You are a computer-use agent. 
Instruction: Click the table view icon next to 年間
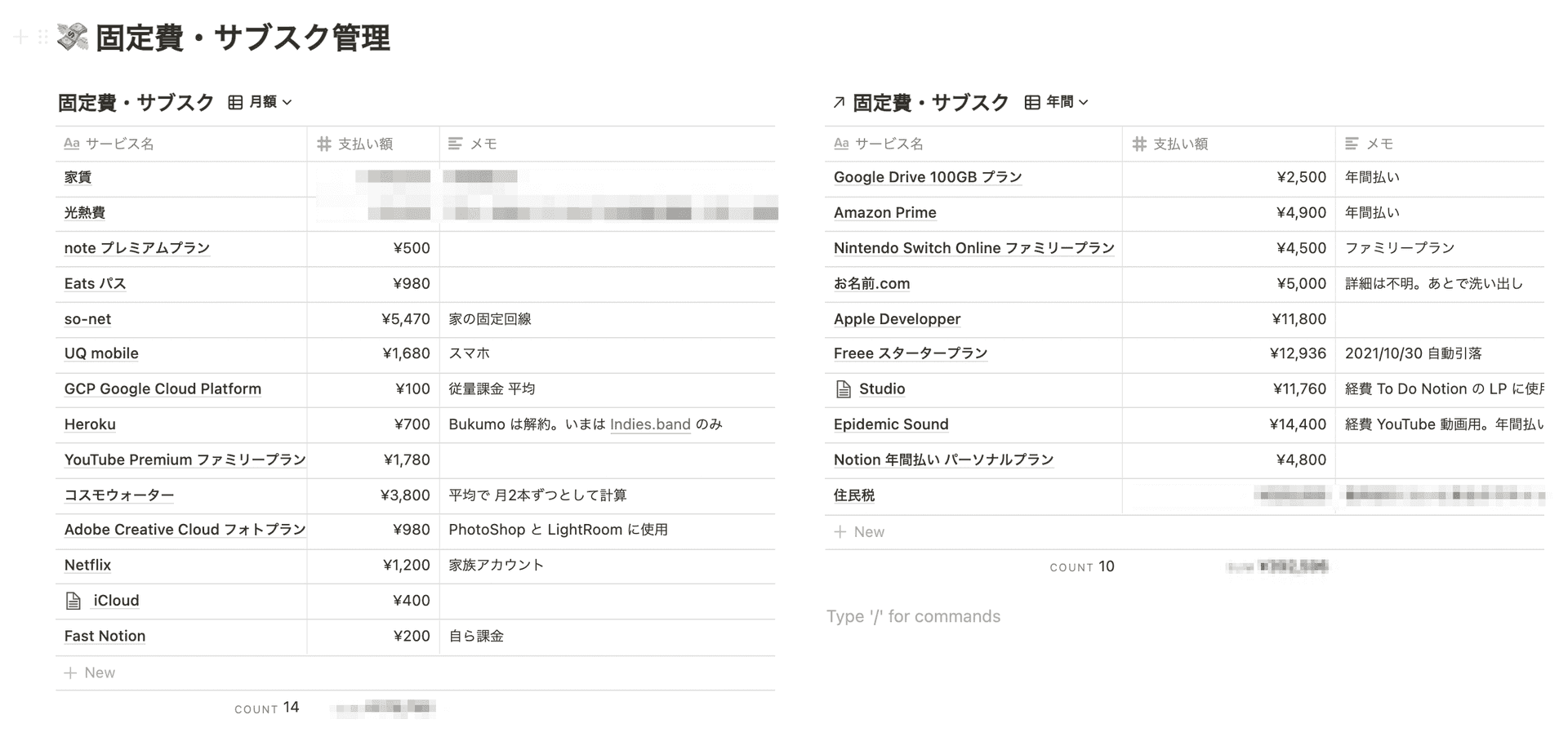tap(1032, 102)
